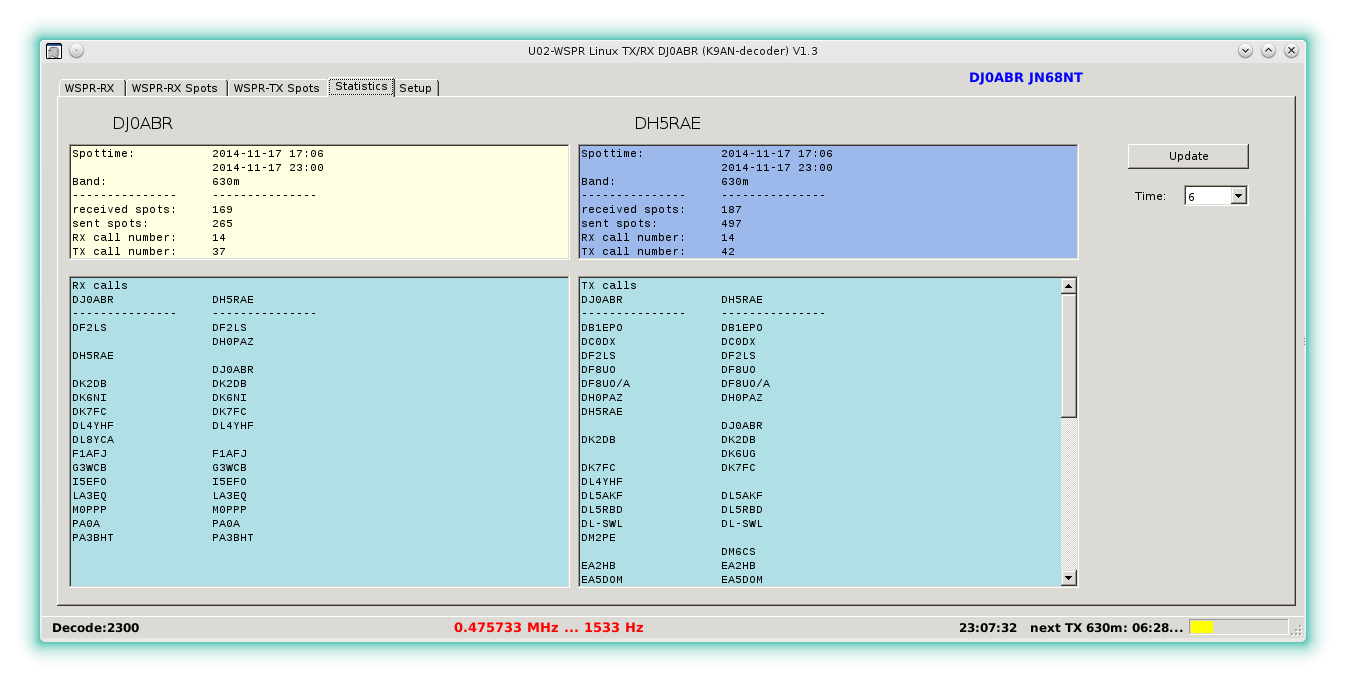
Task: Click the round pin button in title bar
Action: pyautogui.click(x=77, y=51)
